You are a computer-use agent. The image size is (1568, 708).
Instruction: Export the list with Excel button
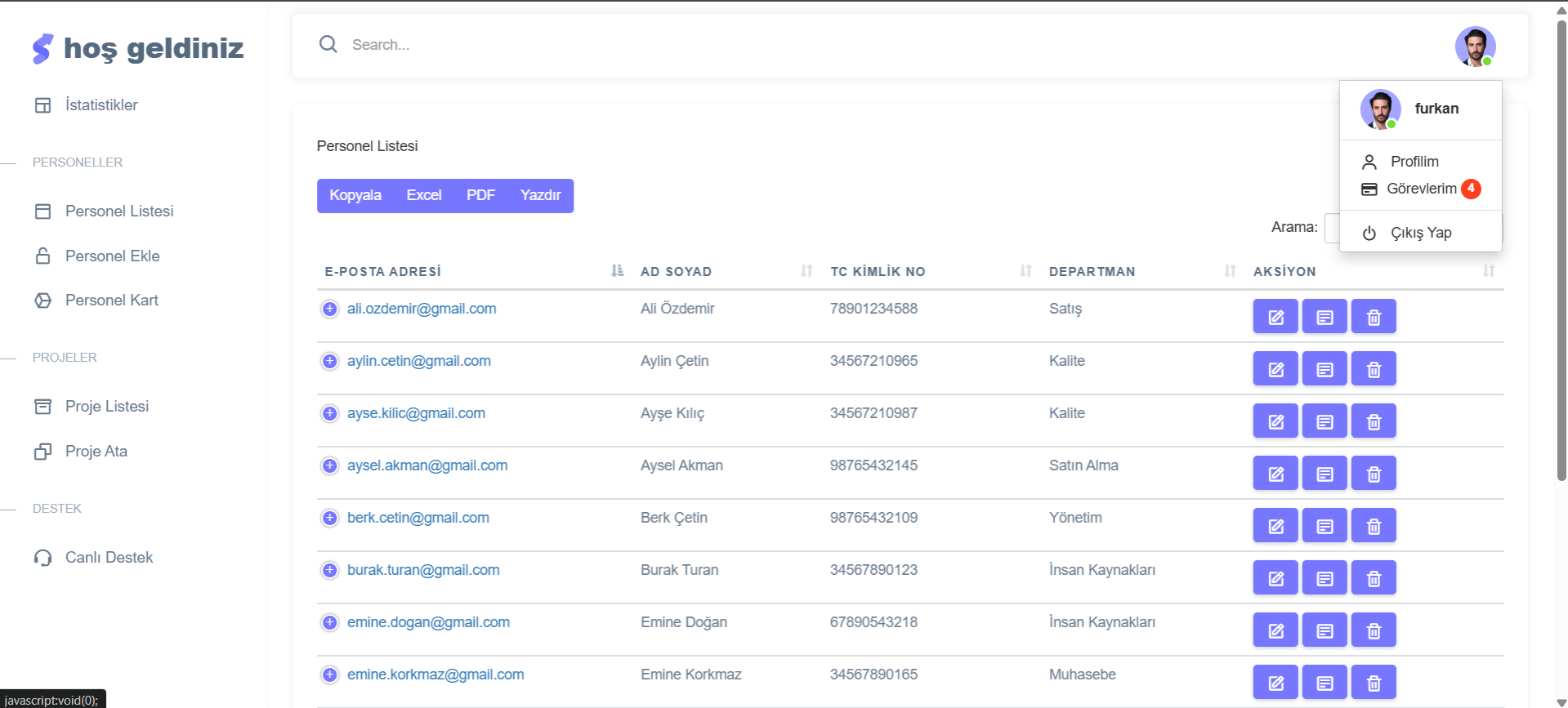click(x=423, y=195)
